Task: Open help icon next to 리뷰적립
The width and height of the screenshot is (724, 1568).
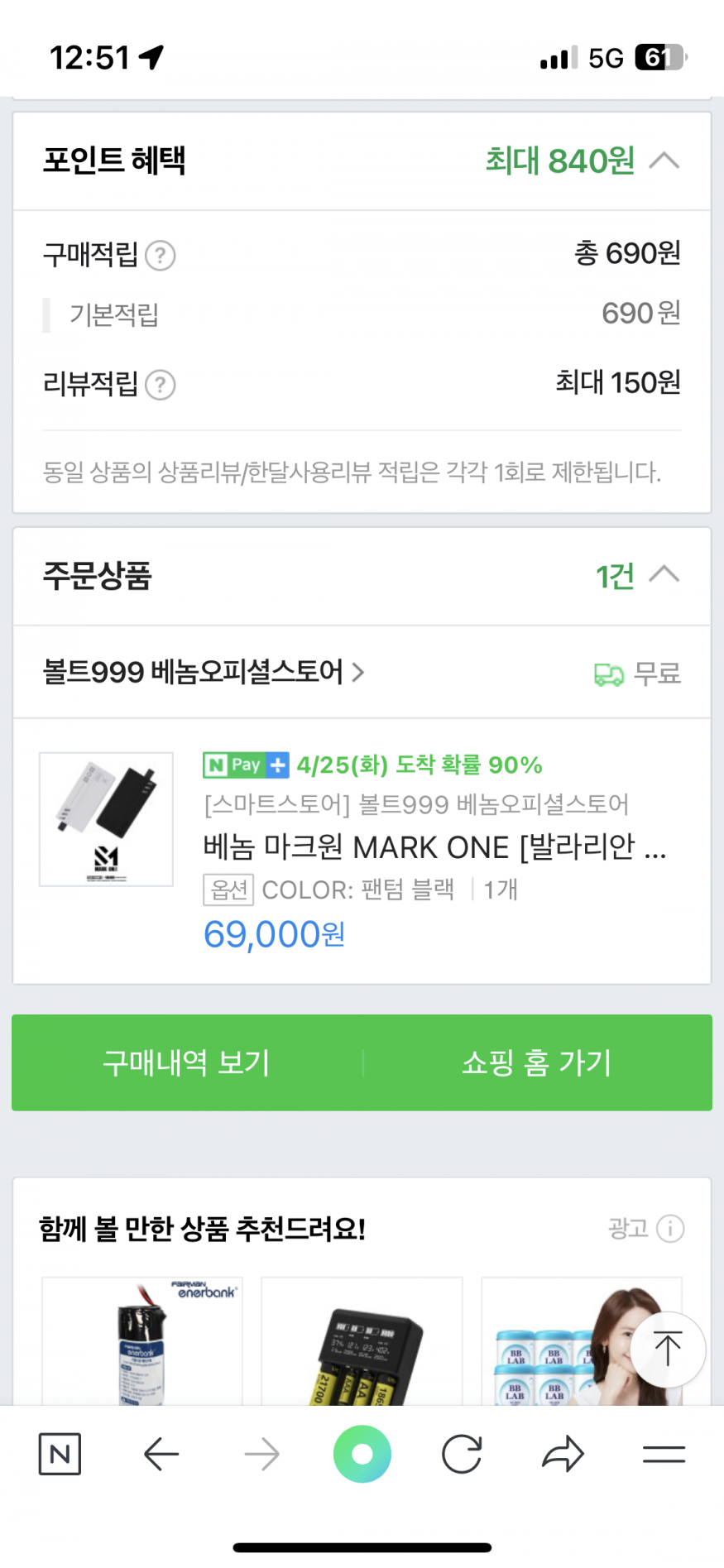Action: [161, 385]
